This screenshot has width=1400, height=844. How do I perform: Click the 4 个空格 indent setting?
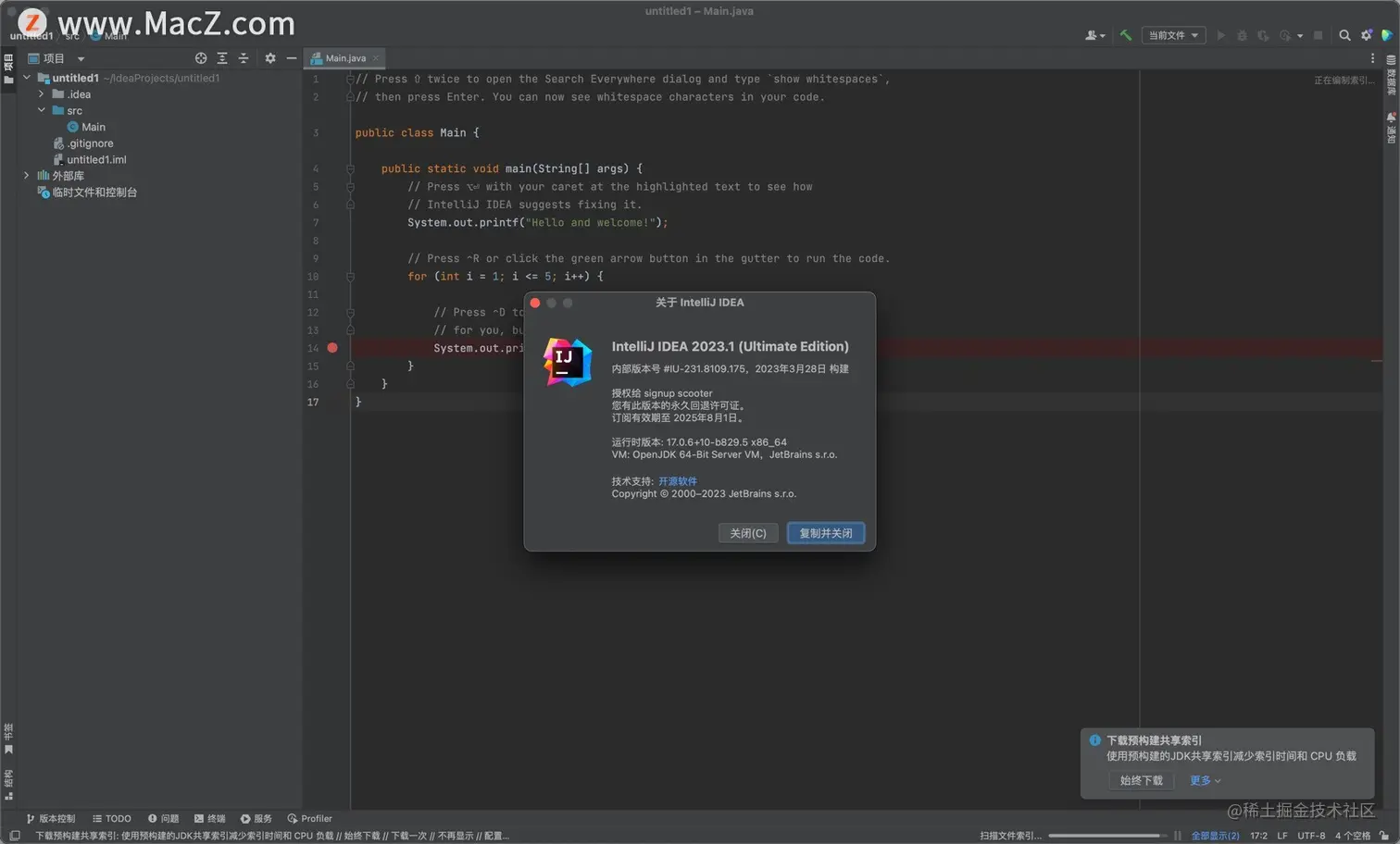(1352, 836)
